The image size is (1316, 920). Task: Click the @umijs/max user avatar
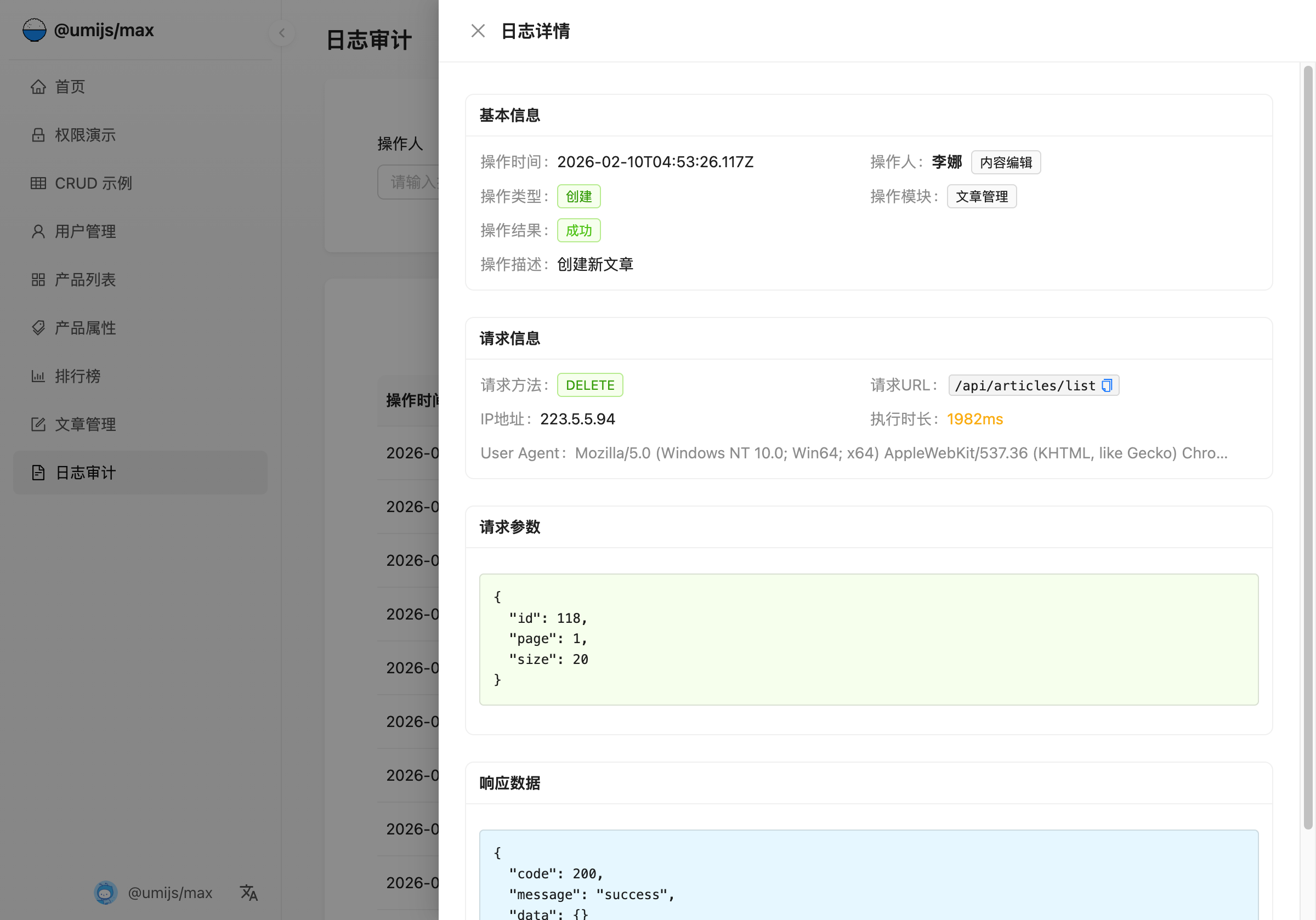click(x=105, y=892)
